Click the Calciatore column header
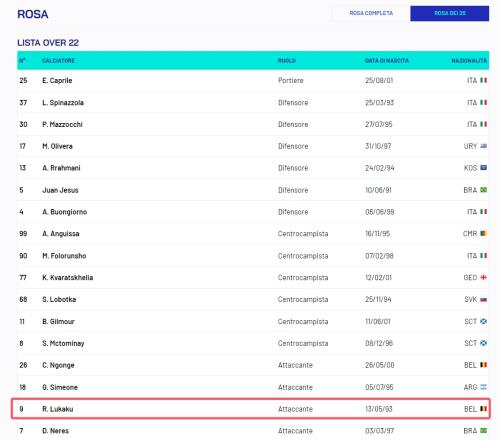This screenshot has height=440, width=500. click(x=58, y=60)
